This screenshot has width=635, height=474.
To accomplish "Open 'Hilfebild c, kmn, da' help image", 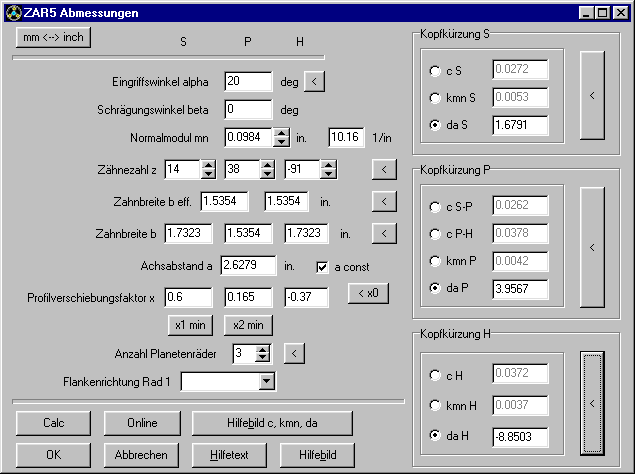I will (272, 423).
